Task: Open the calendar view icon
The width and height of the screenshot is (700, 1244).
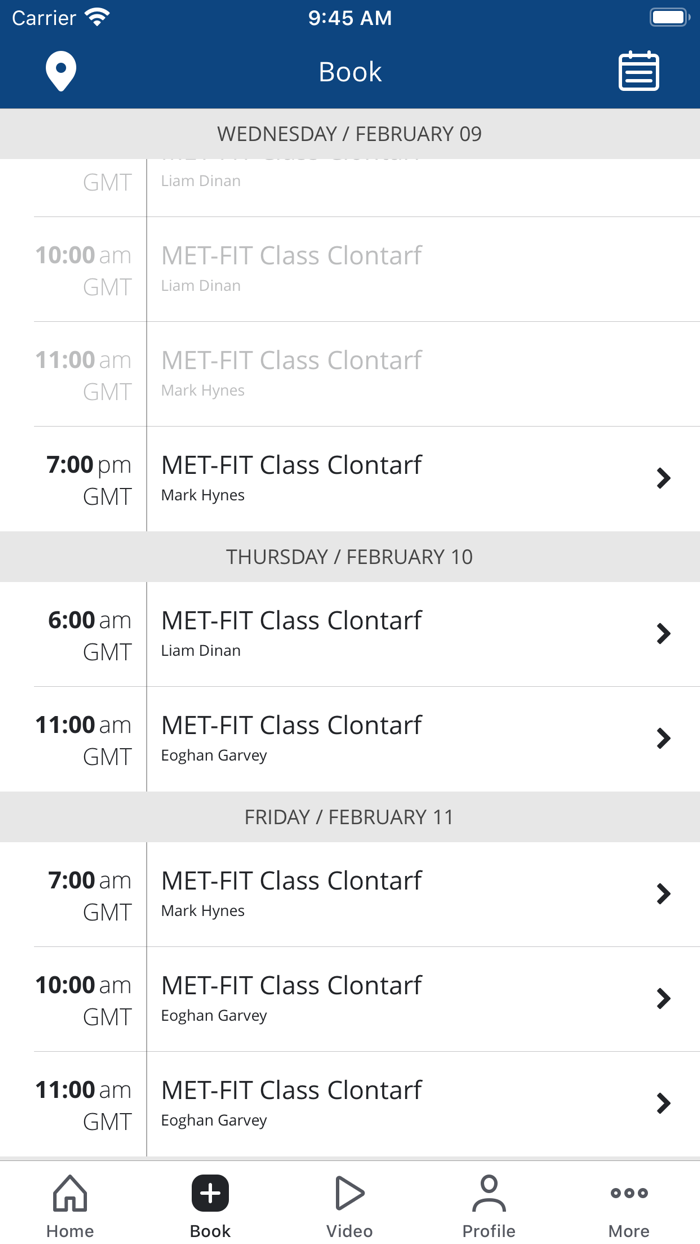Action: click(638, 72)
